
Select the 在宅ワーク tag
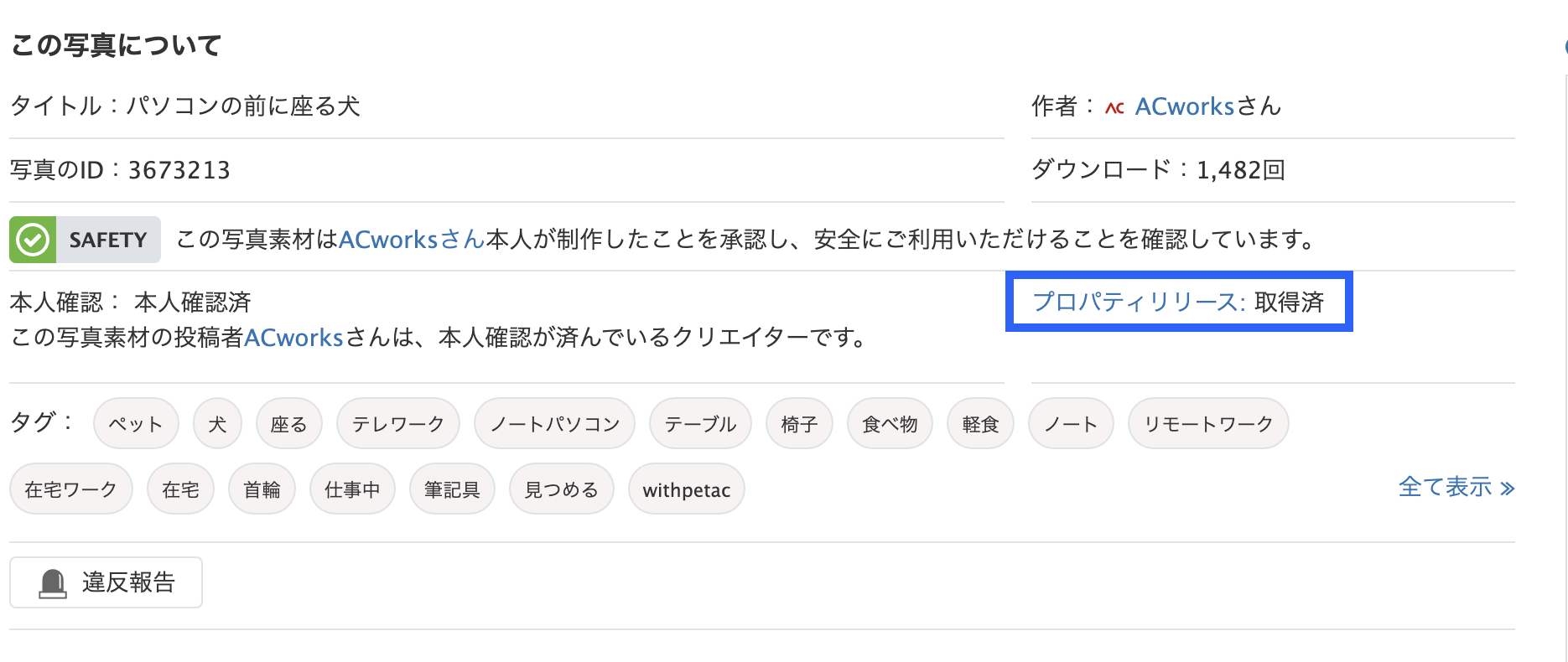point(71,489)
